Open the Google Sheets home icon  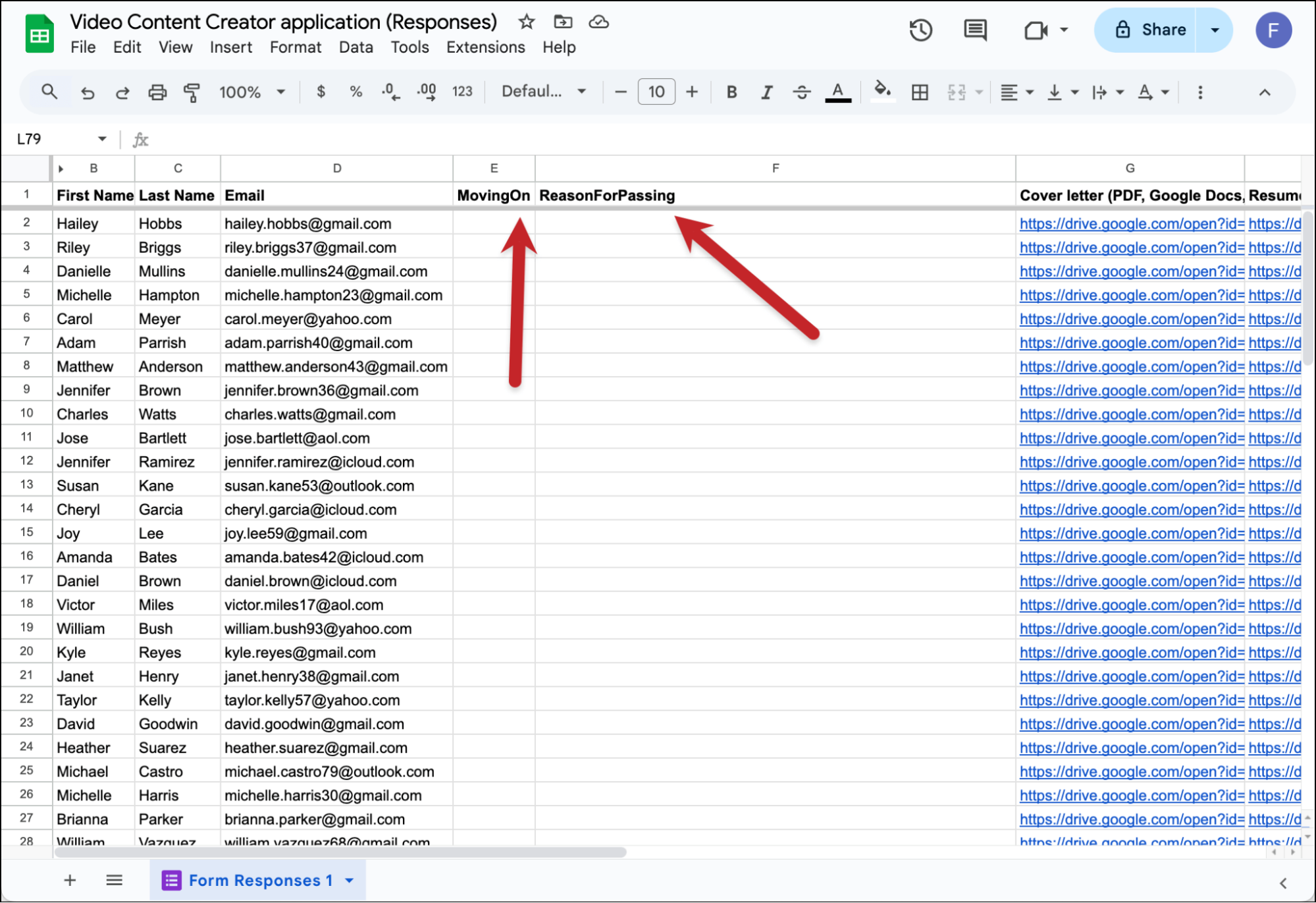pyautogui.click(x=39, y=34)
